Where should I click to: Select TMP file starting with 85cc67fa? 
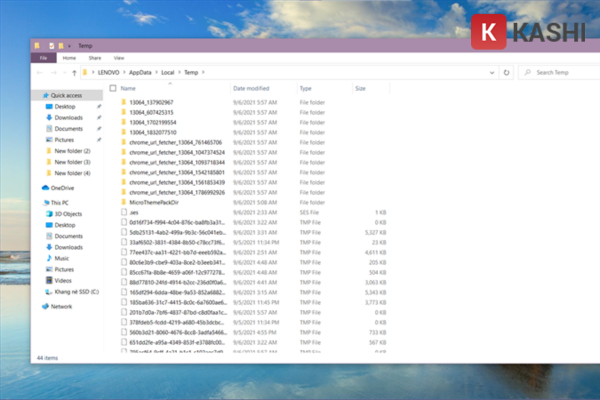click(177, 272)
